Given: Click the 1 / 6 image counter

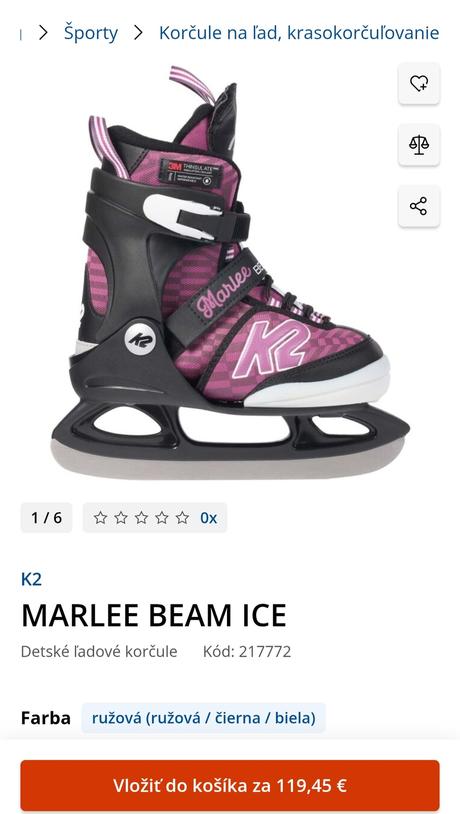Looking at the screenshot, I should pyautogui.click(x=46, y=518).
